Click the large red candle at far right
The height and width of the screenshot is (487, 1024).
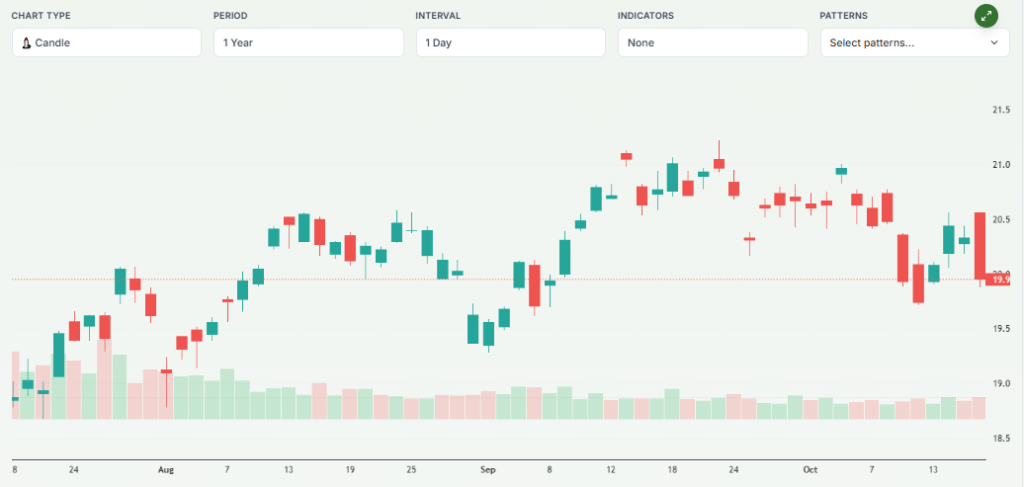pyautogui.click(x=980, y=246)
